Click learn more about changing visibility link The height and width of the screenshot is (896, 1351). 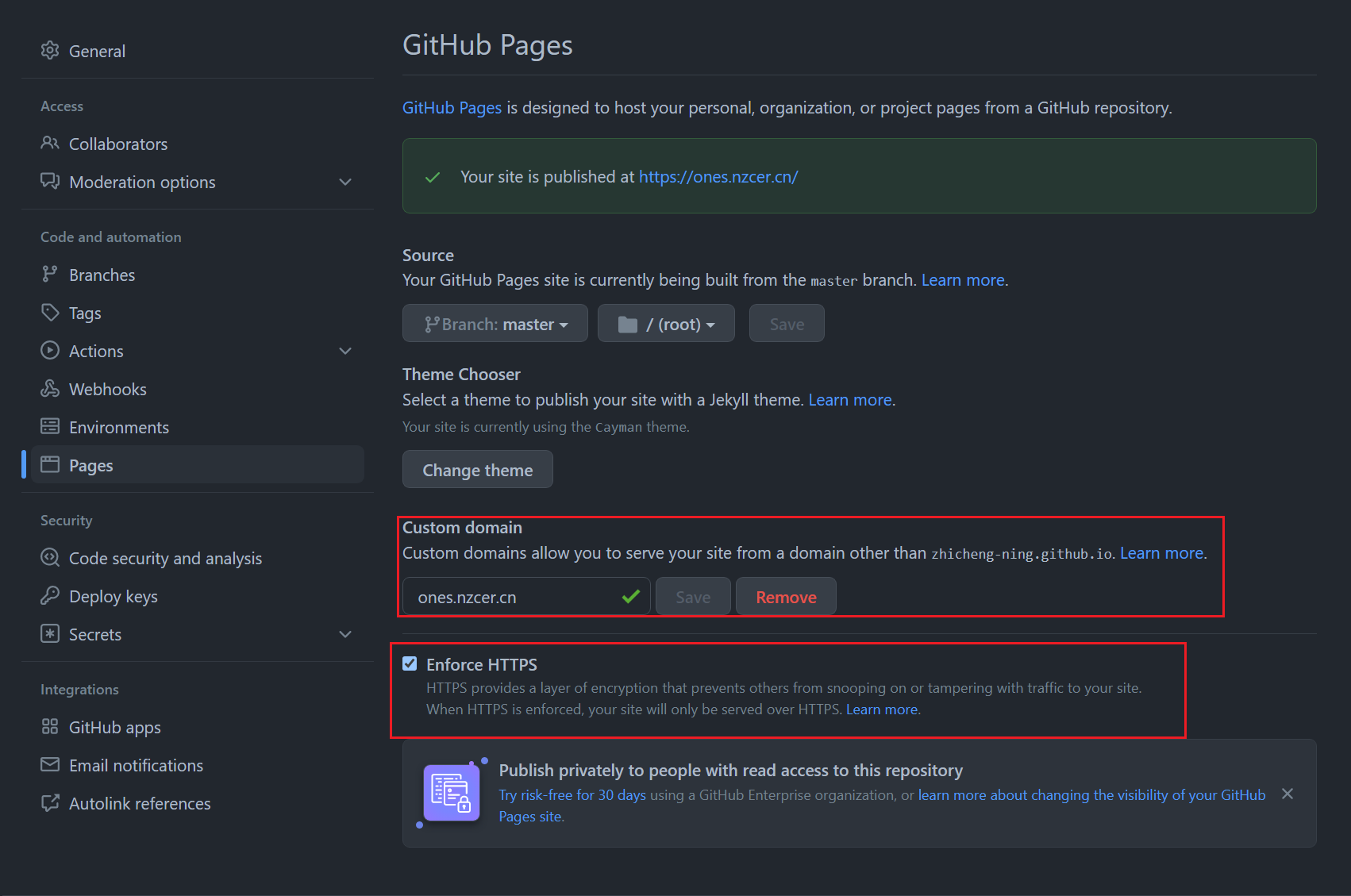point(1091,795)
